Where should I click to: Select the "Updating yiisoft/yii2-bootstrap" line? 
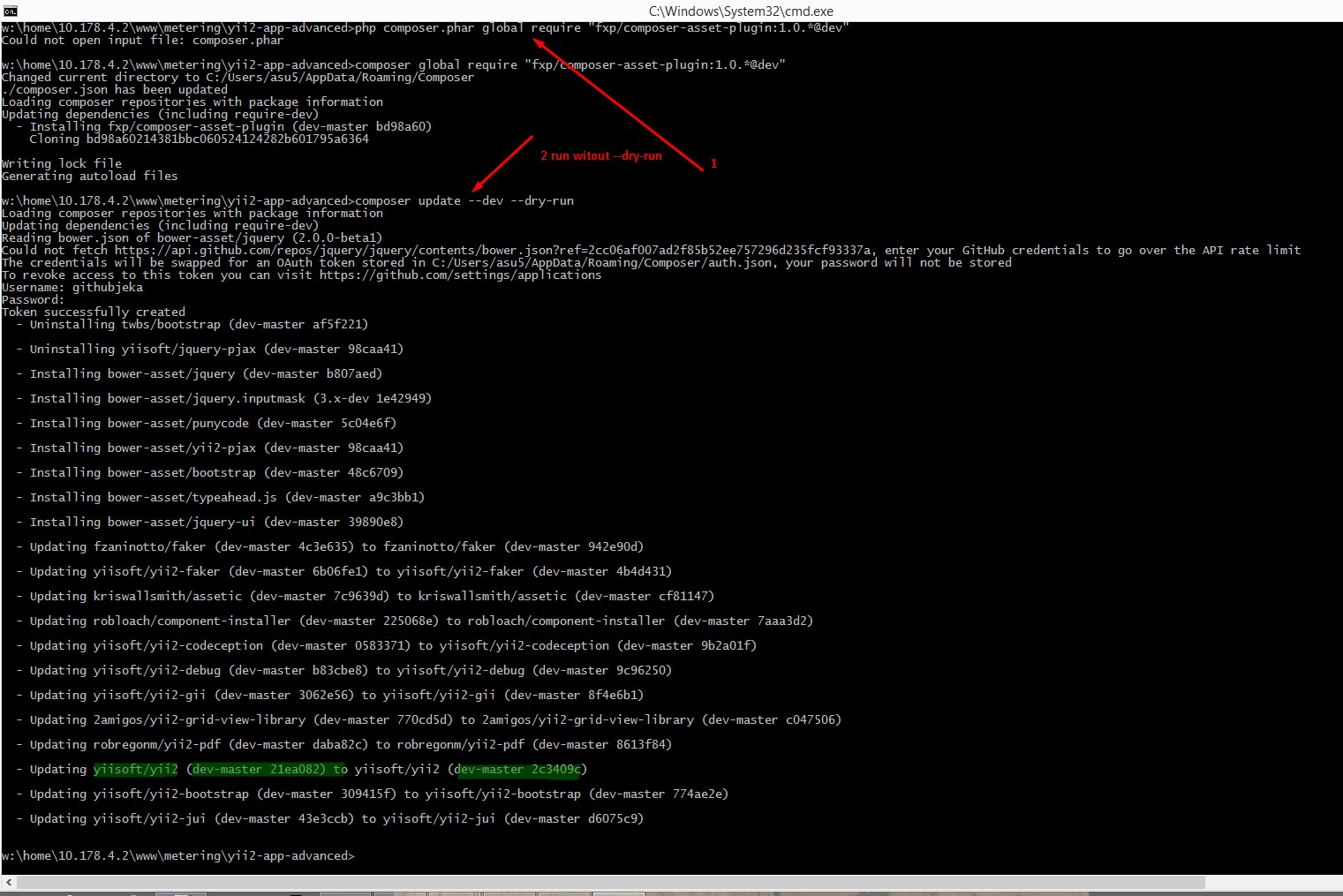click(380, 794)
